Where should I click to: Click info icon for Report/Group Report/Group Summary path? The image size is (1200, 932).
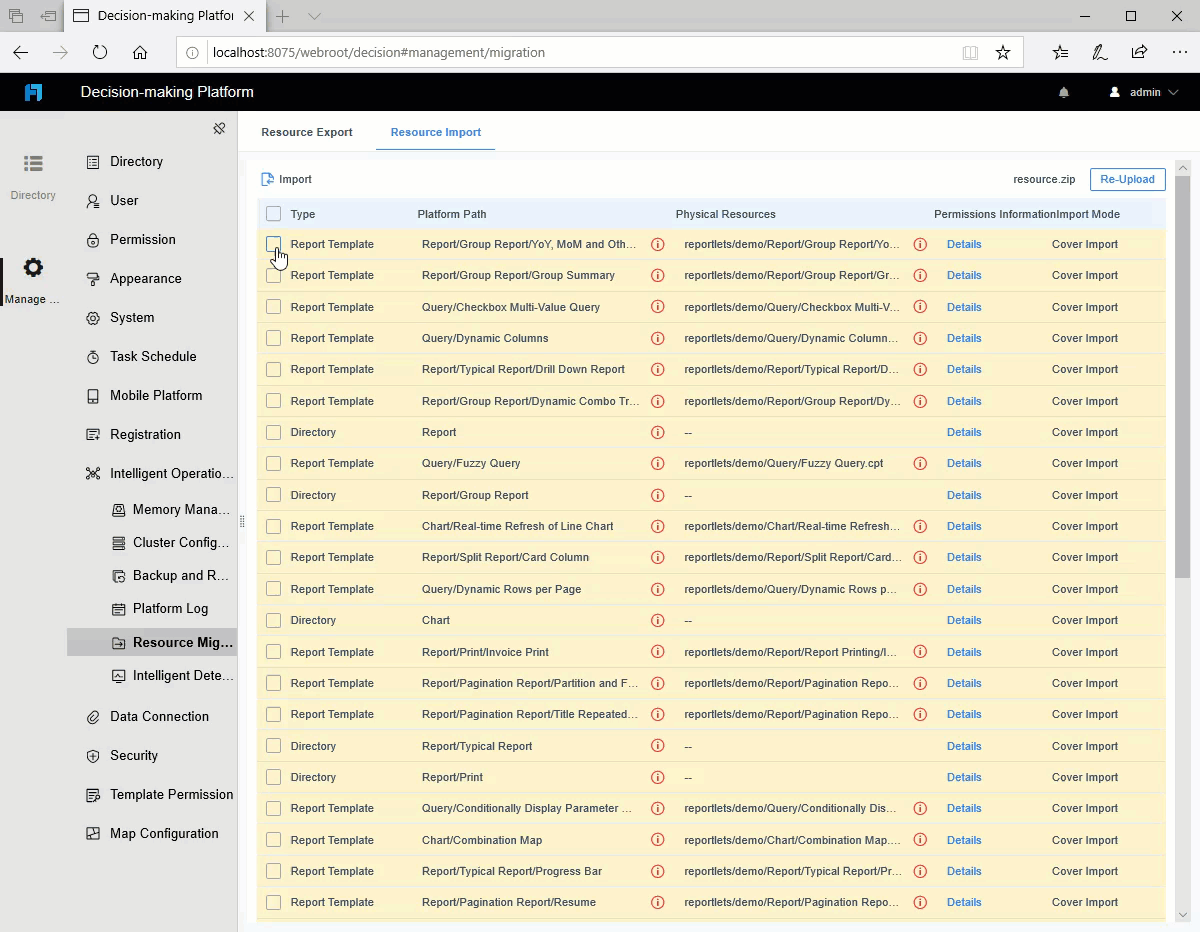click(x=657, y=275)
